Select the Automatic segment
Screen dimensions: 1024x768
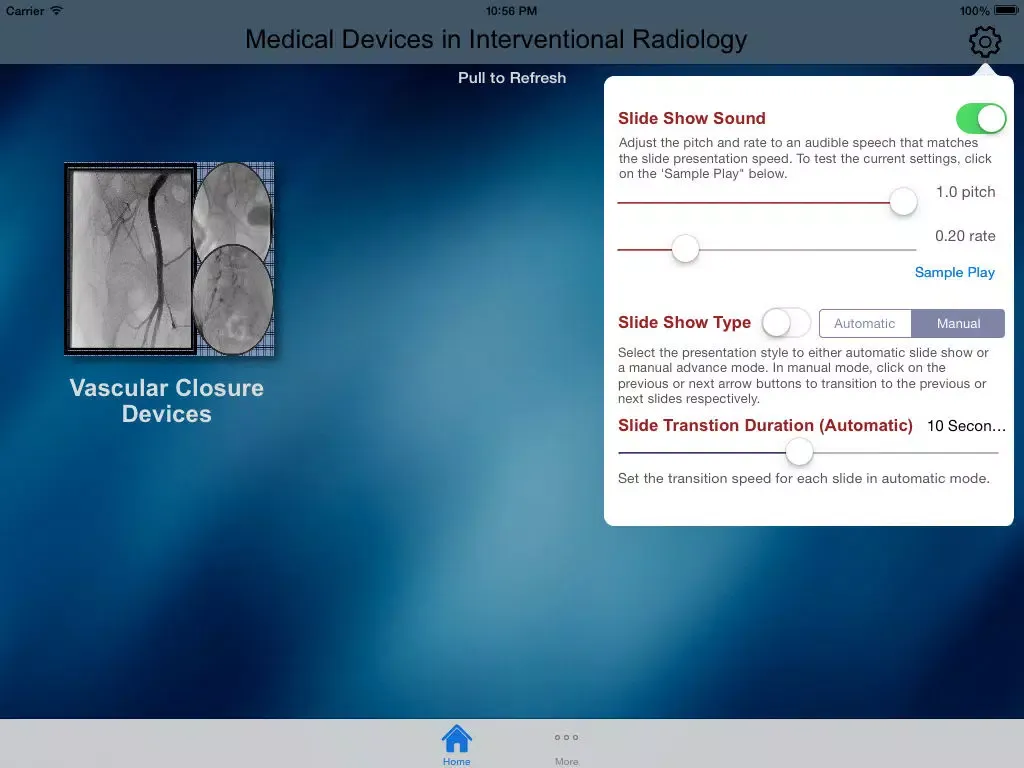click(865, 323)
